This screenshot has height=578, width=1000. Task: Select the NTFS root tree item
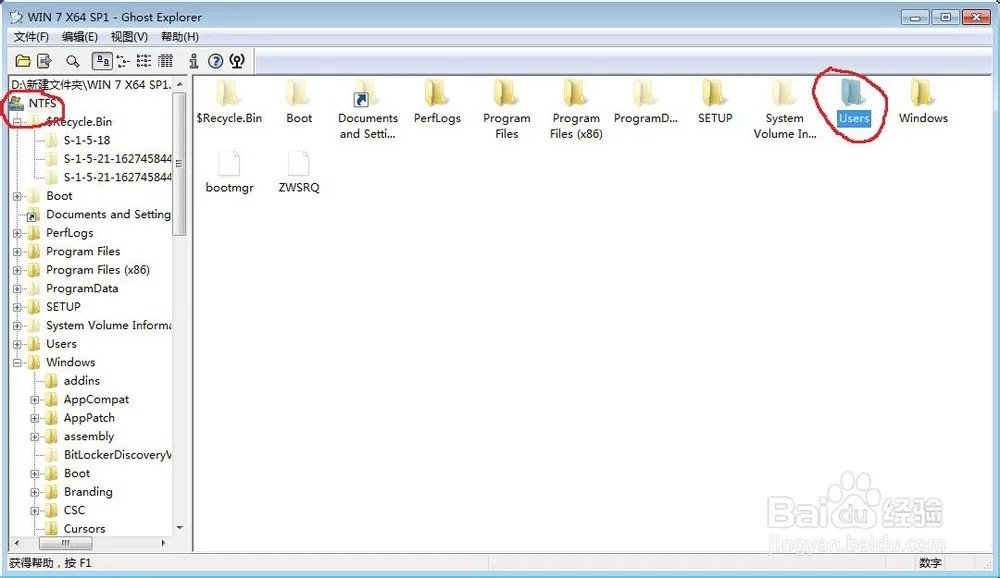42,103
